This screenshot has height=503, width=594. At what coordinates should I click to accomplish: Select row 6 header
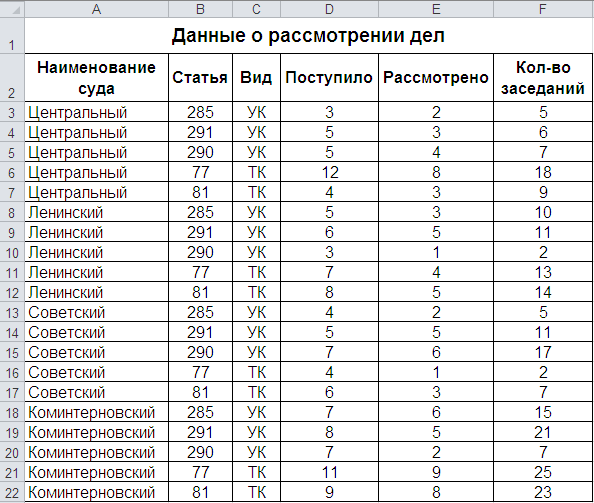click(x=12, y=172)
